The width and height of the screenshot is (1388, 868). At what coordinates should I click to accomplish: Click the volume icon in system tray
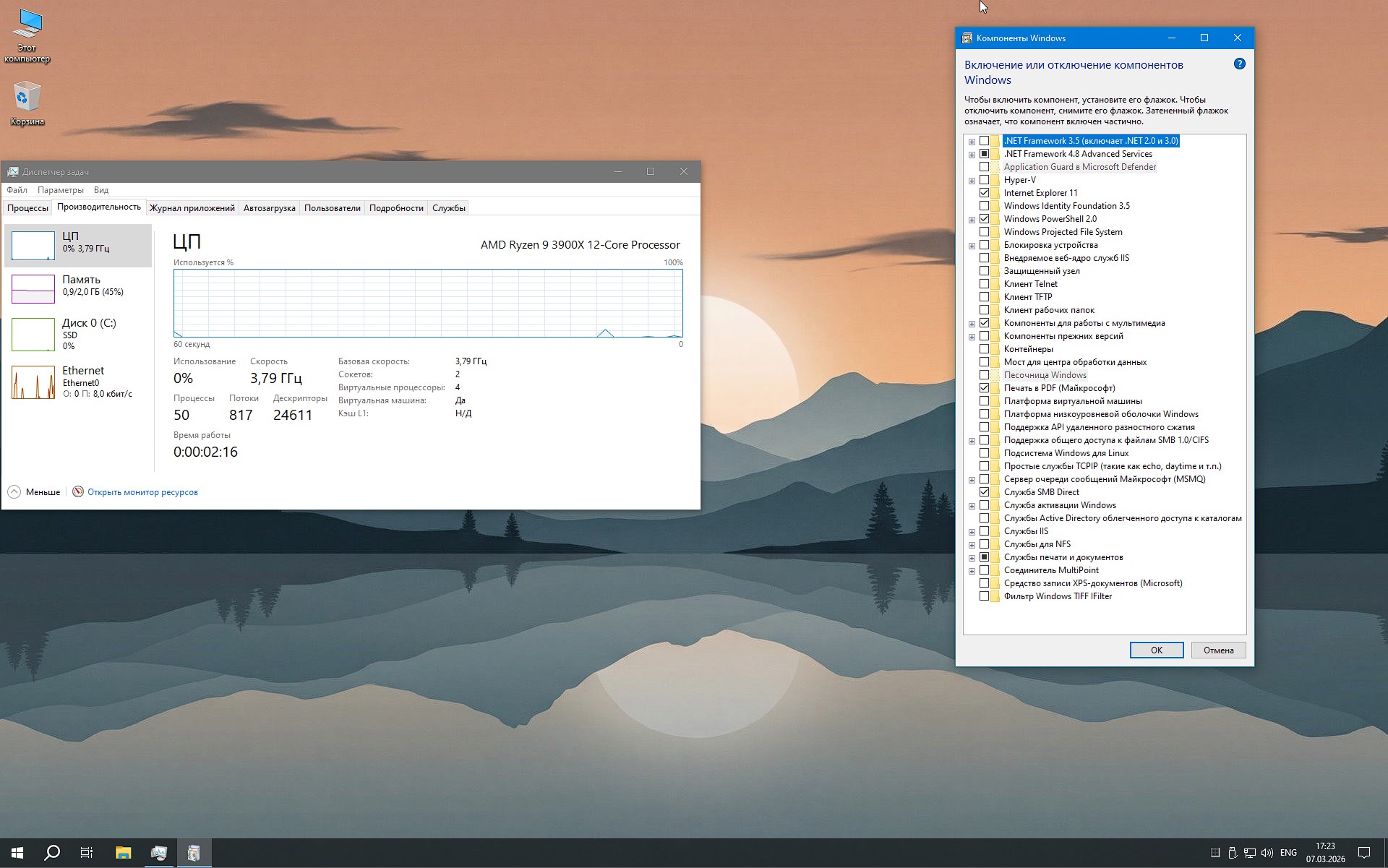[x=1267, y=853]
